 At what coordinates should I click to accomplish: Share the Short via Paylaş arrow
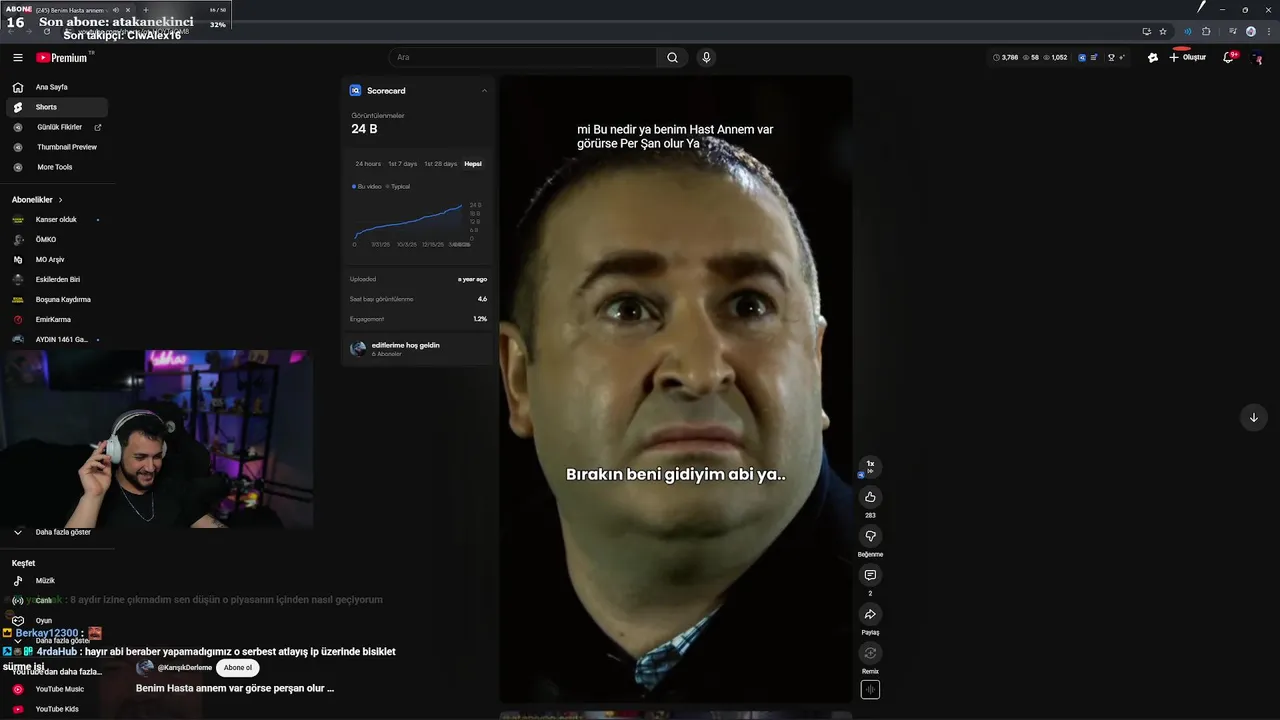click(x=870, y=614)
